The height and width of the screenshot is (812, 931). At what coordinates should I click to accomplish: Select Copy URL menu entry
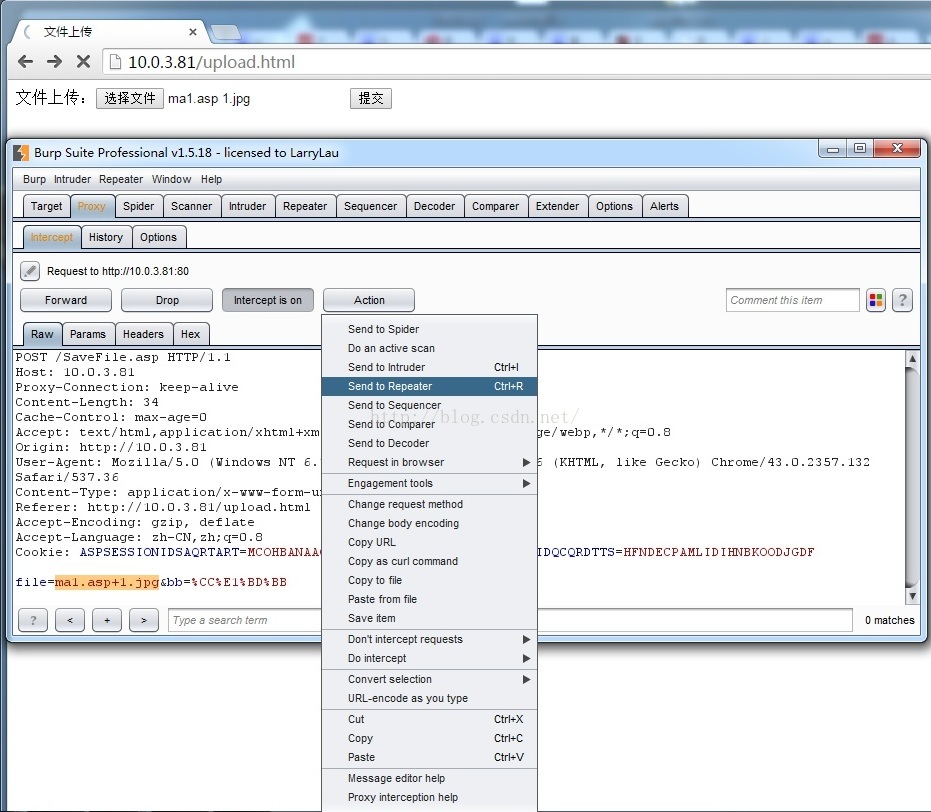pos(429,542)
